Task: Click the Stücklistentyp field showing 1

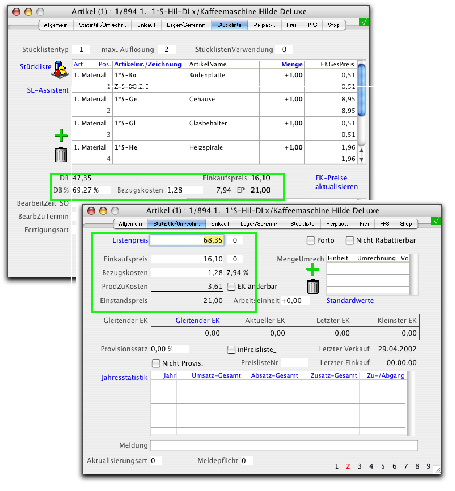Action: [81, 49]
